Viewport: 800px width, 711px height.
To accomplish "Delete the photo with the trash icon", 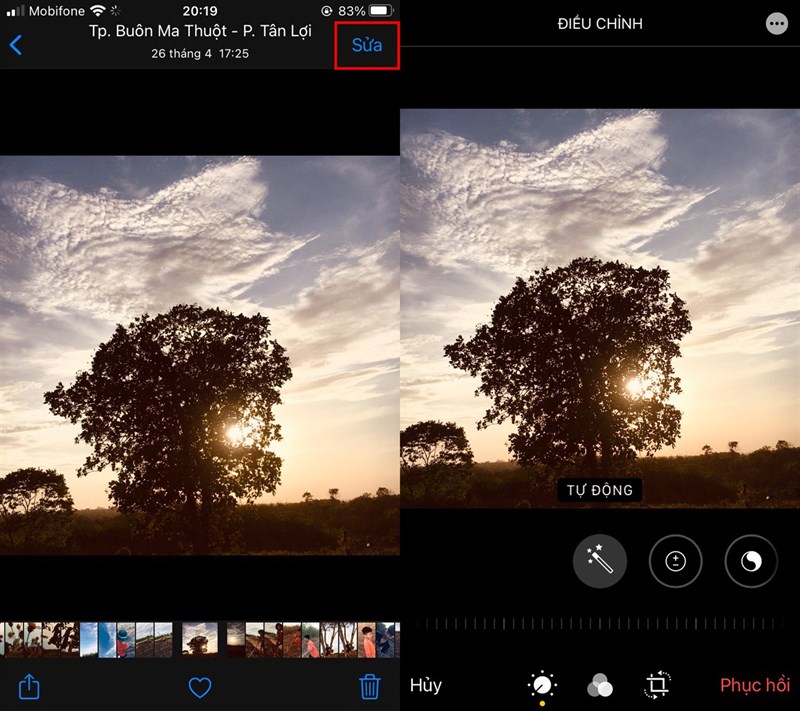I will (370, 687).
